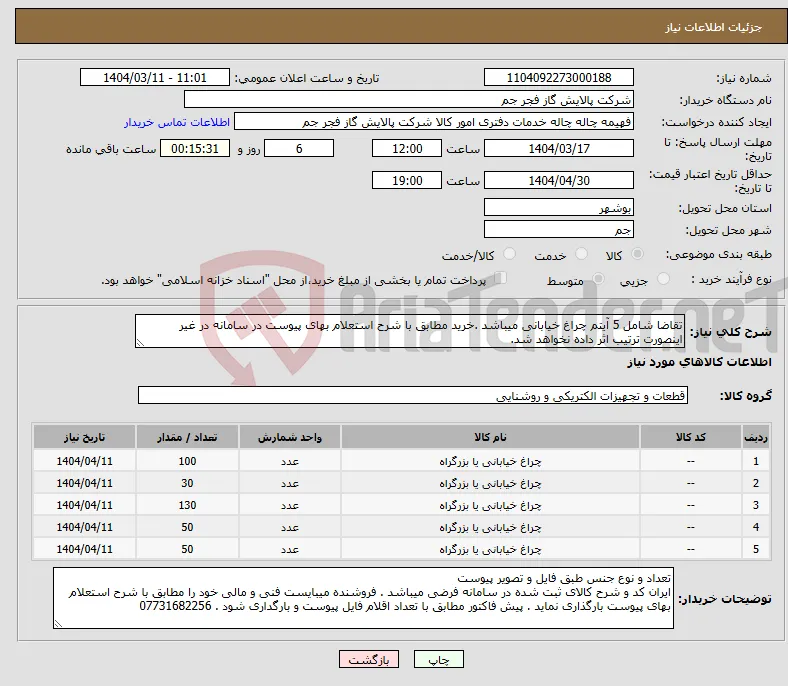Click need date 1404/04/11 in row 2
Screen dimensions: 788x686
[x=84, y=483]
